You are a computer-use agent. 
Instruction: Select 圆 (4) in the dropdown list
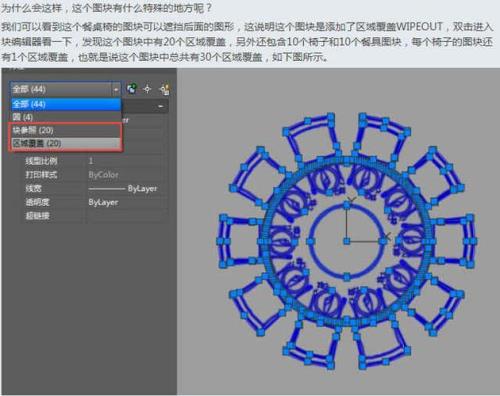point(66,117)
